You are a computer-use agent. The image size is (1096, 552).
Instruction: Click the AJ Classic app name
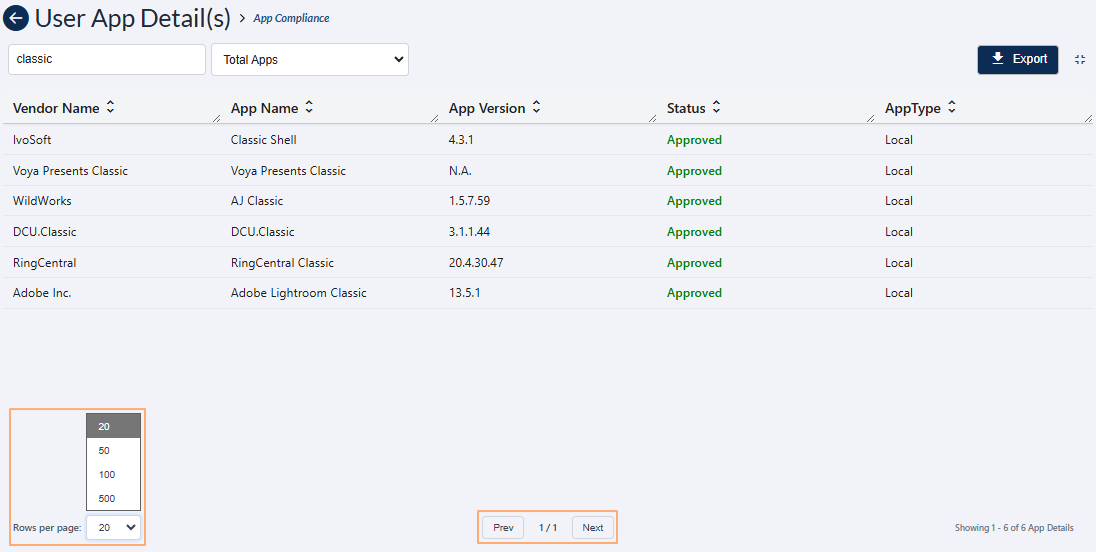coord(257,201)
